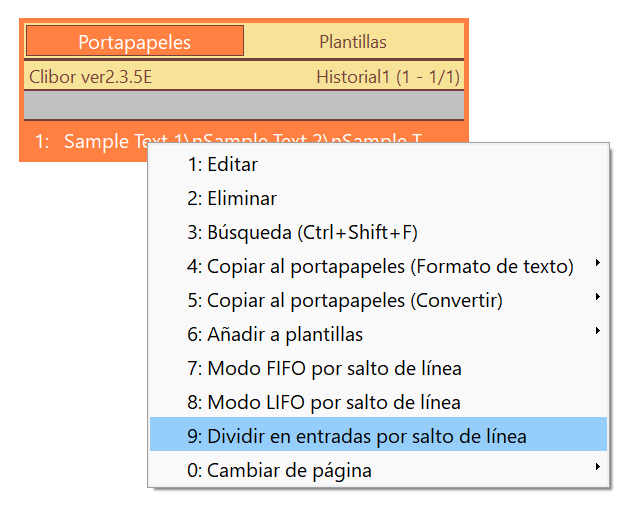Expand the Formato de texto submenu arrow

(x=598, y=263)
